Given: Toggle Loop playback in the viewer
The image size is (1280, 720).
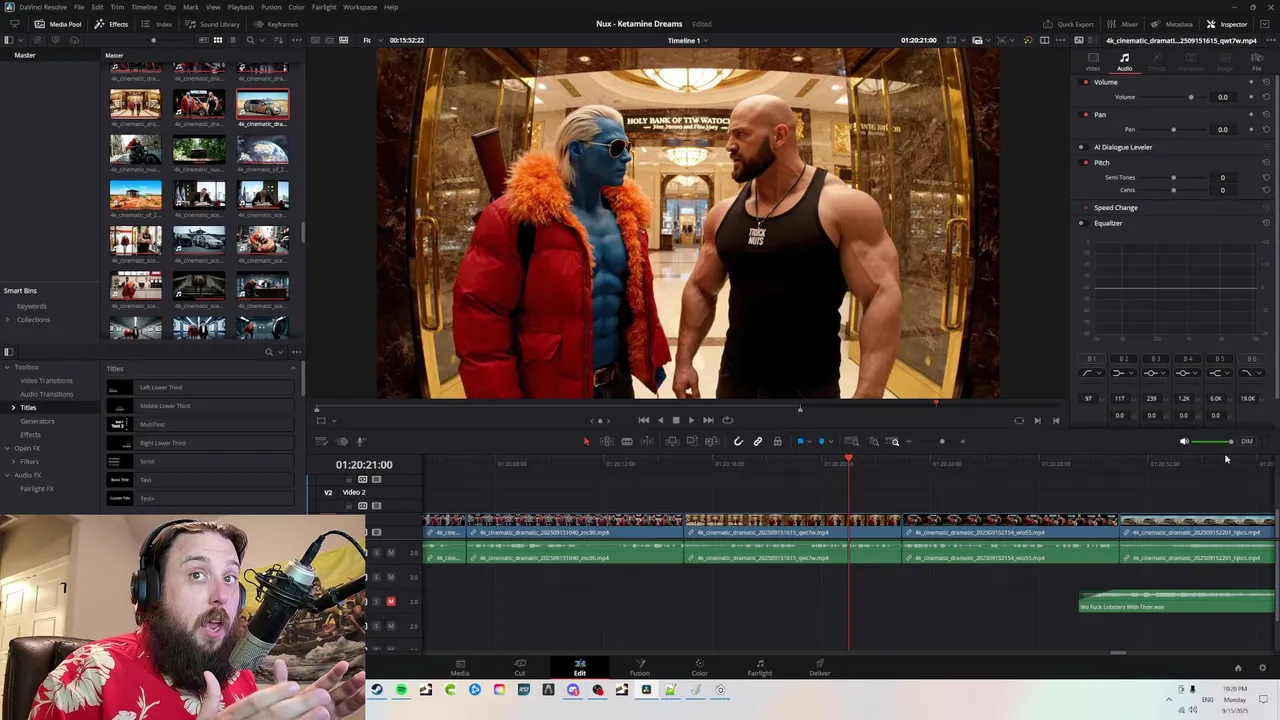Looking at the screenshot, I should tap(728, 420).
